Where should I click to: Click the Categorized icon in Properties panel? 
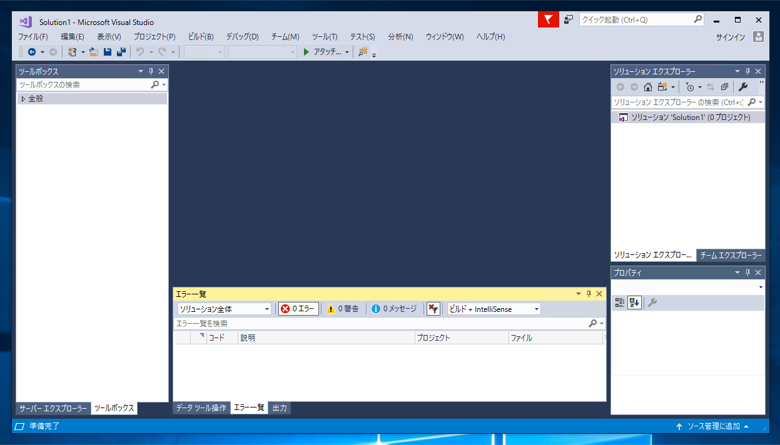[x=620, y=302]
